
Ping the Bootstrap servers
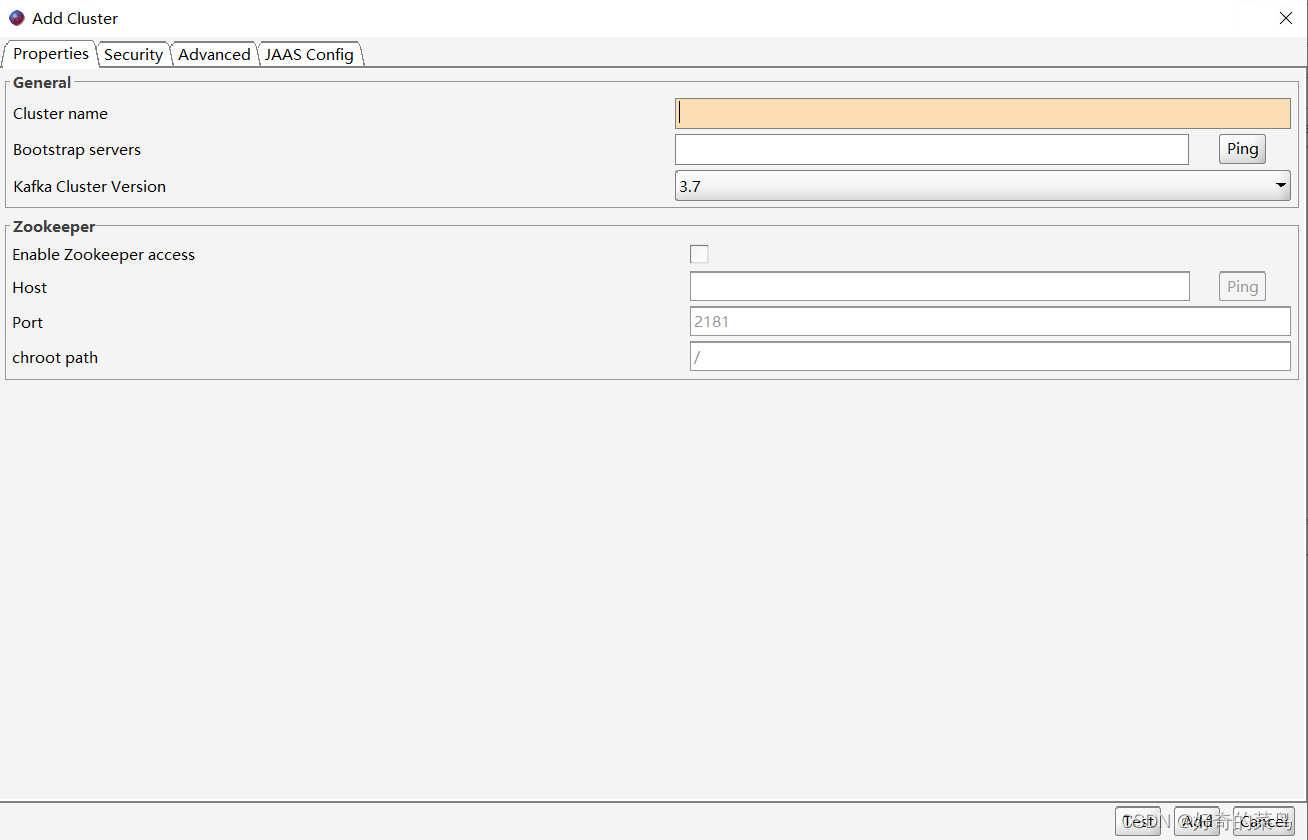coord(1242,149)
